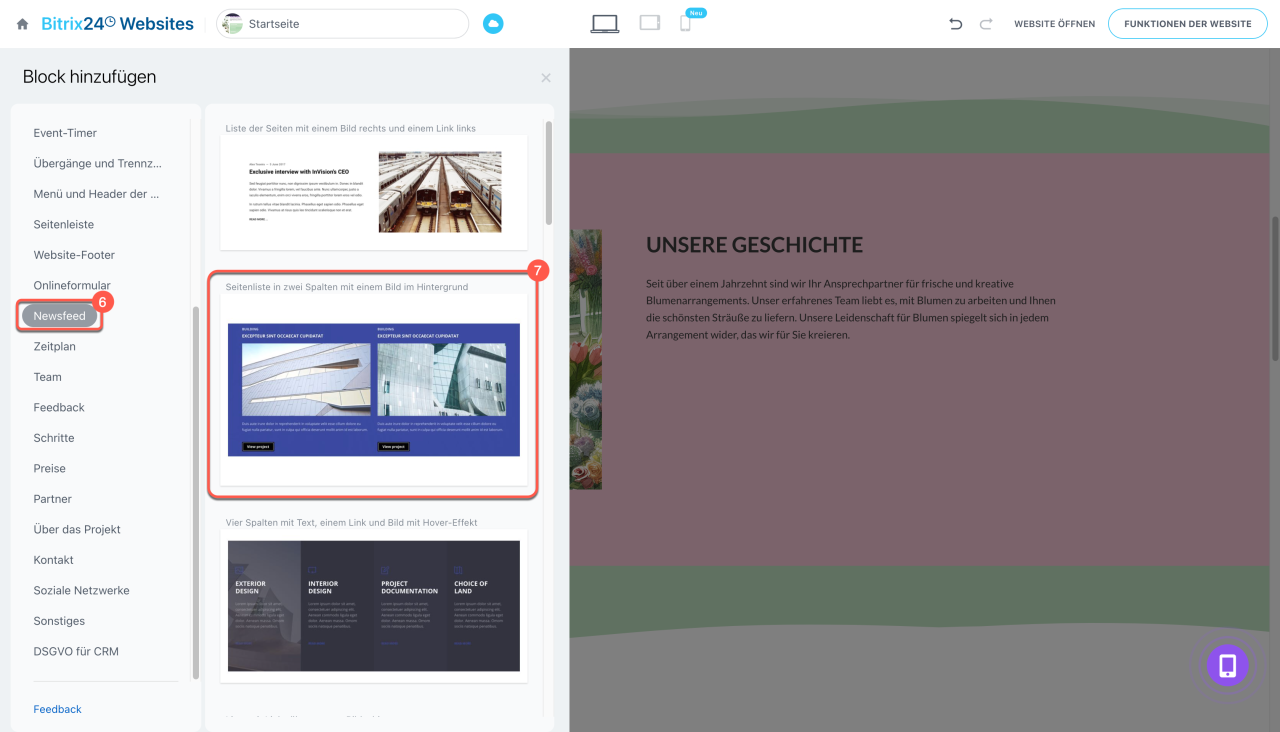Select Übergänge und Trennz... category
Image resolution: width=1280 pixels, height=732 pixels.
tap(97, 163)
